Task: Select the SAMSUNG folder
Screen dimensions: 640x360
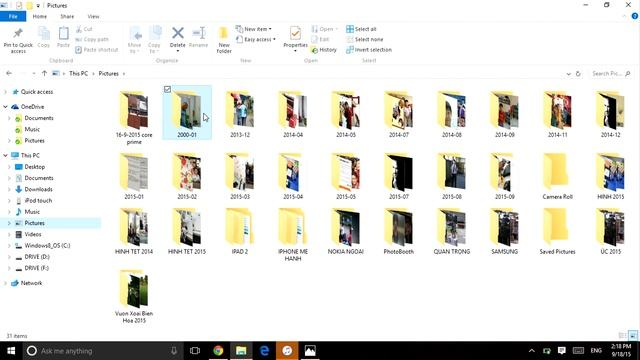Action: 504,231
